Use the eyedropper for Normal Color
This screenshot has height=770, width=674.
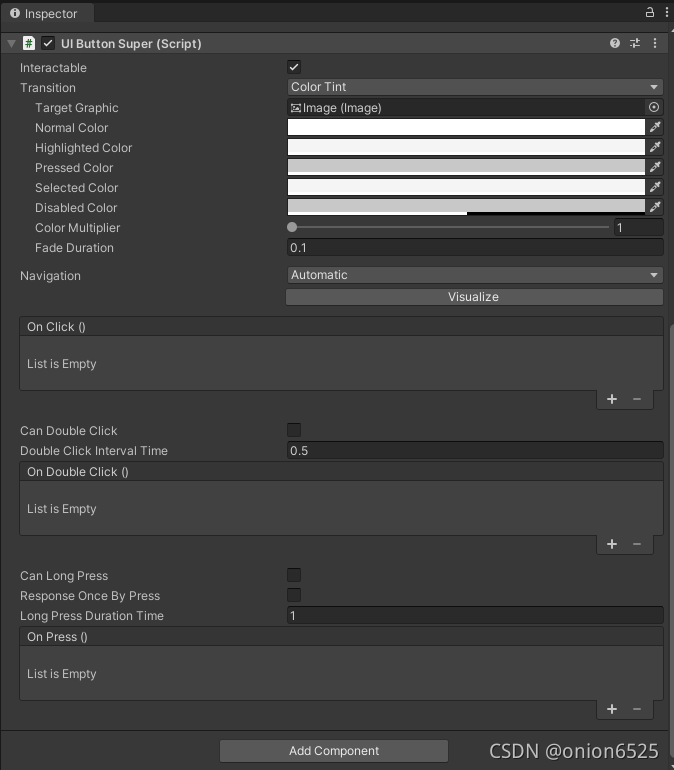pyautogui.click(x=655, y=127)
